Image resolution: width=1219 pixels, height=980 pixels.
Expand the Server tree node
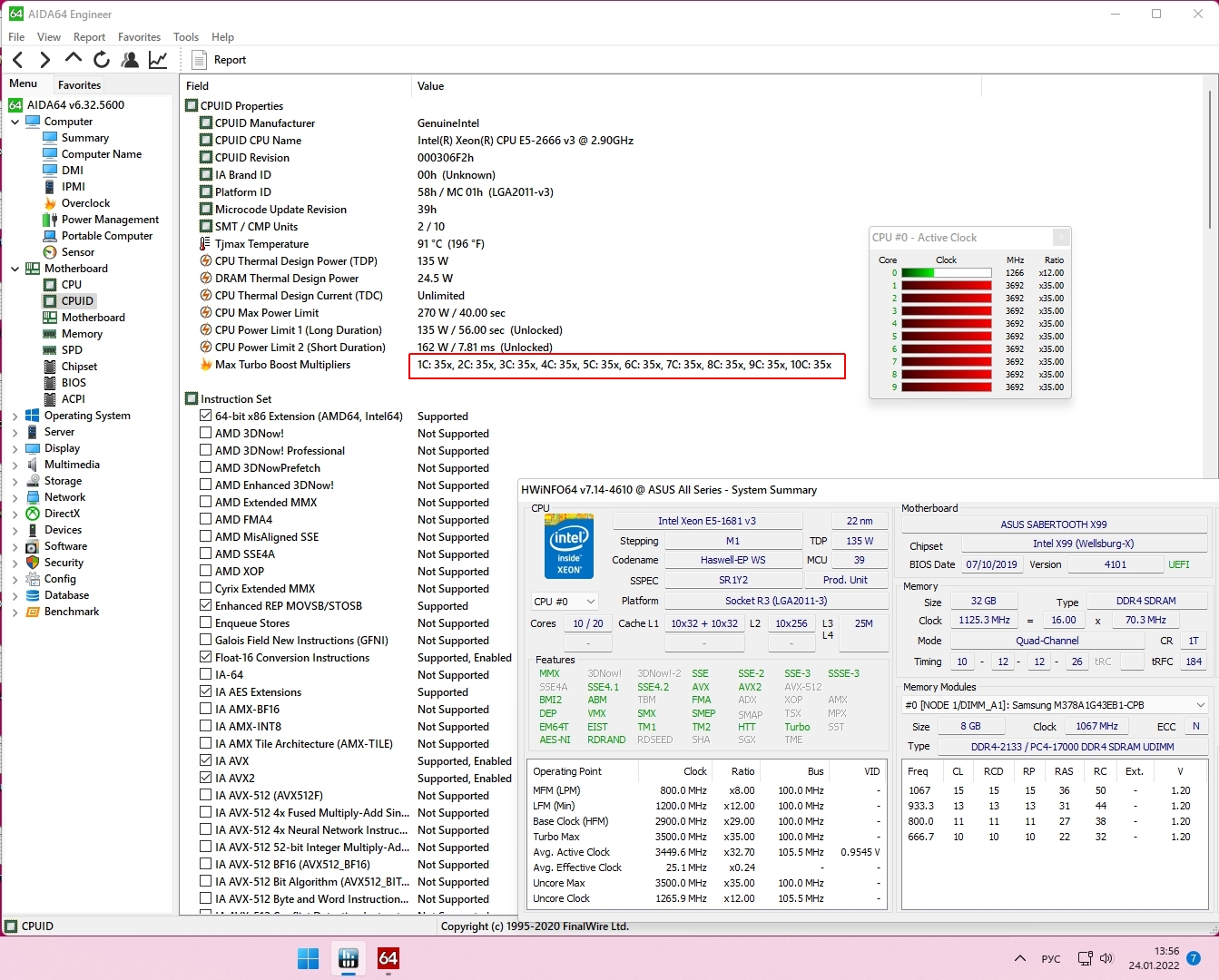[x=15, y=432]
